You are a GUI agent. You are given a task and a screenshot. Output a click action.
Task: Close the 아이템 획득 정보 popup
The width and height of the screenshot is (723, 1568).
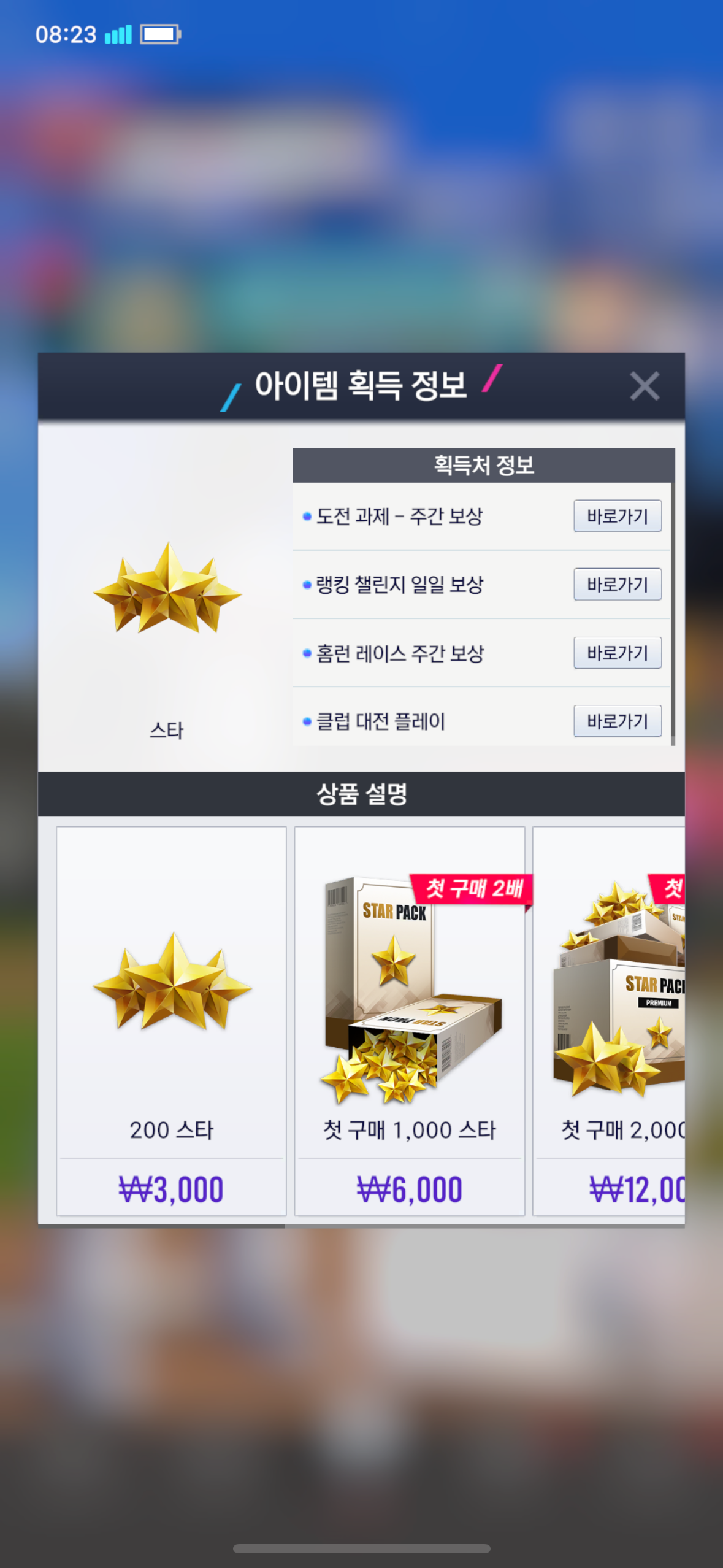point(644,386)
